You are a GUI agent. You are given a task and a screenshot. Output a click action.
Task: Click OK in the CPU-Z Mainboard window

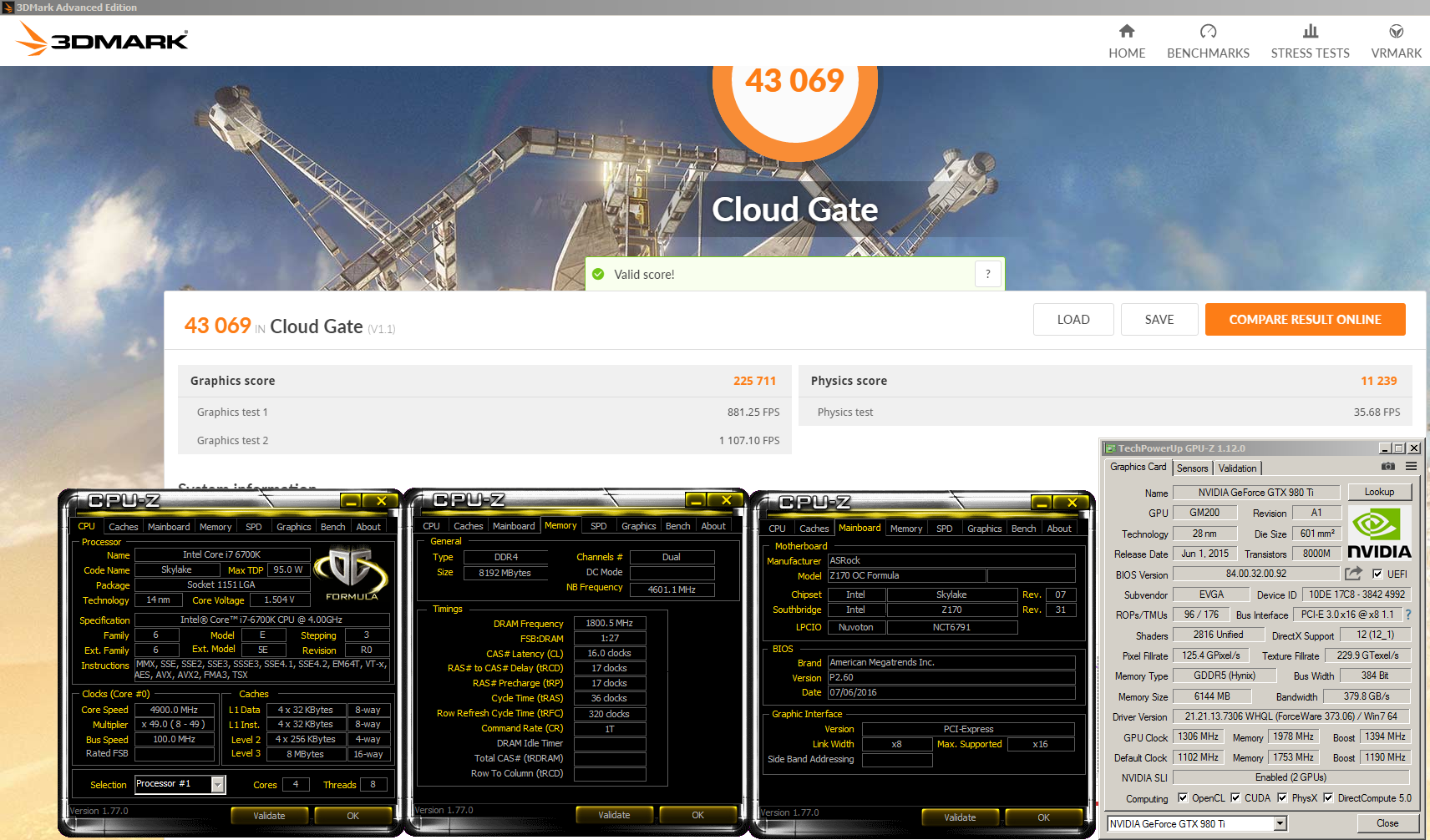(1043, 817)
